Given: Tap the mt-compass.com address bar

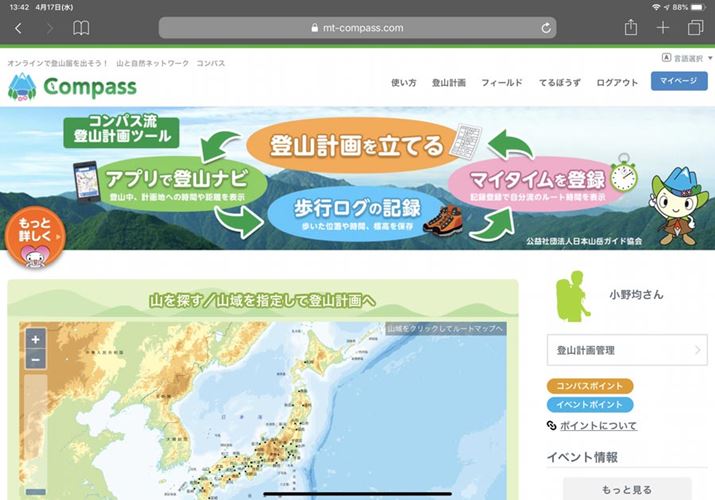Looking at the screenshot, I should [357, 28].
